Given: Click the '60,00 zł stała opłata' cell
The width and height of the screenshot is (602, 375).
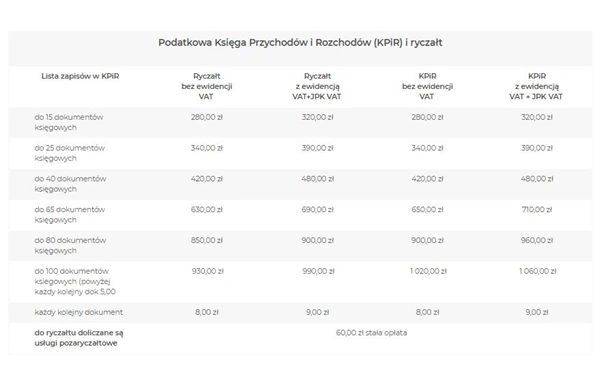Looking at the screenshot, I should tap(371, 333).
